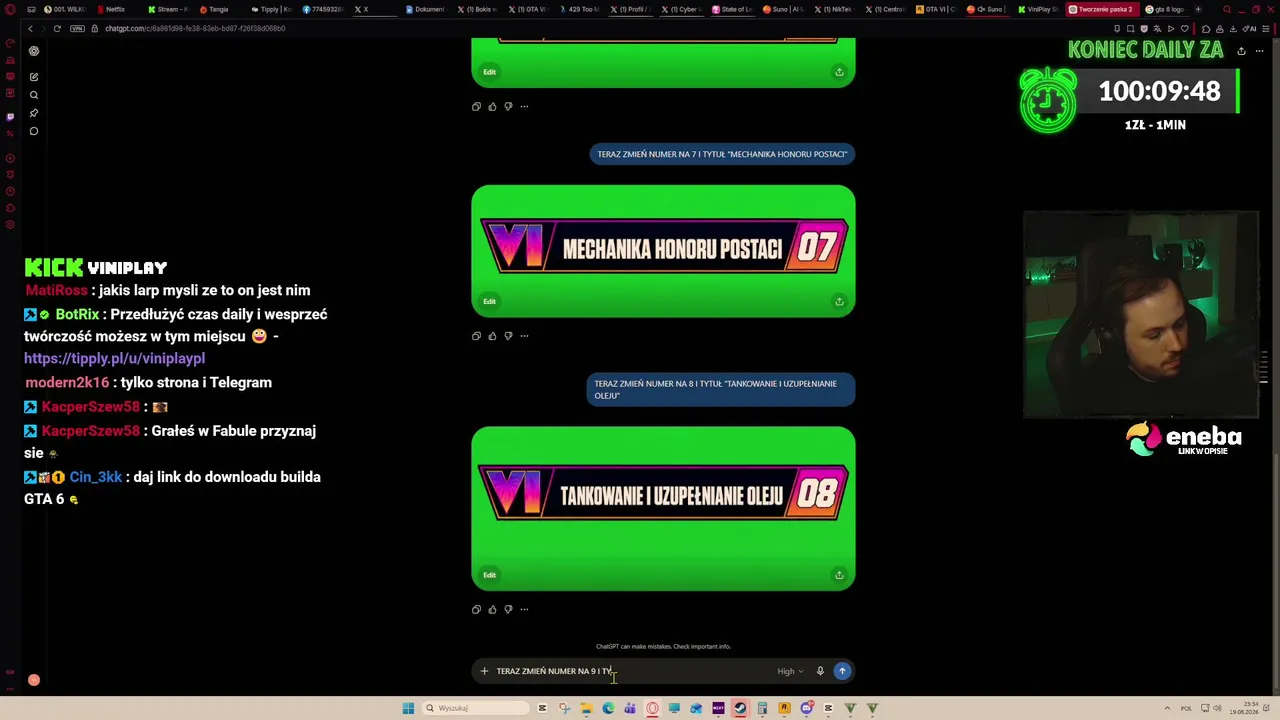Open ChatGPT search chats icon
This screenshot has height=720, width=1280.
34,95
